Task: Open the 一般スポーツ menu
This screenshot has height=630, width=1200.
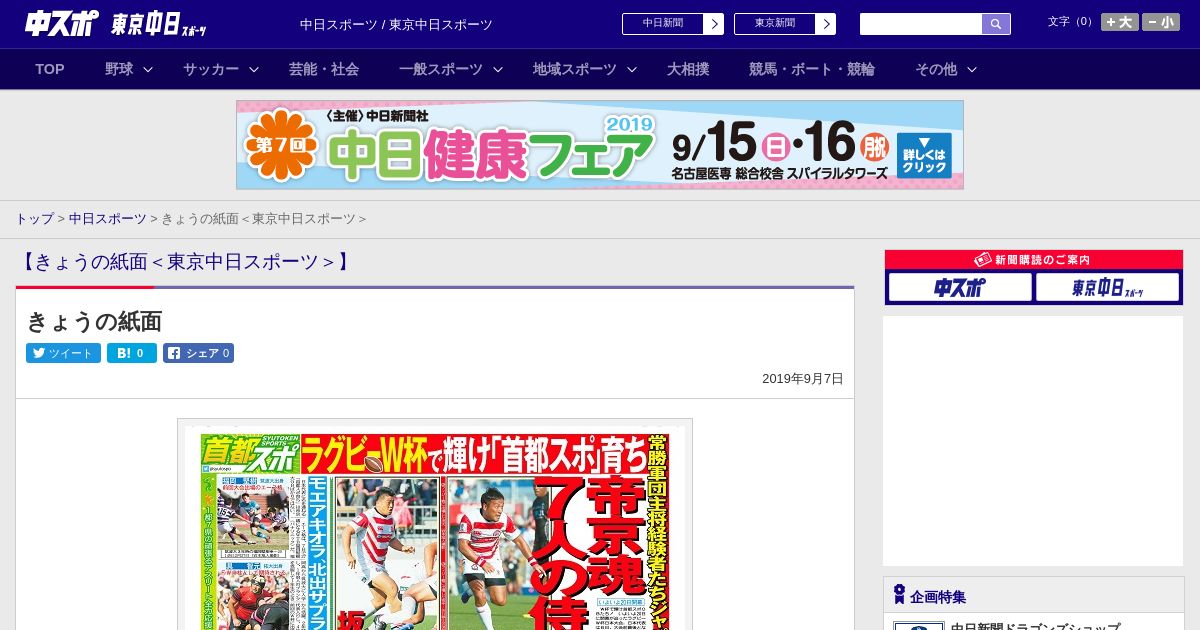Action: tap(441, 69)
